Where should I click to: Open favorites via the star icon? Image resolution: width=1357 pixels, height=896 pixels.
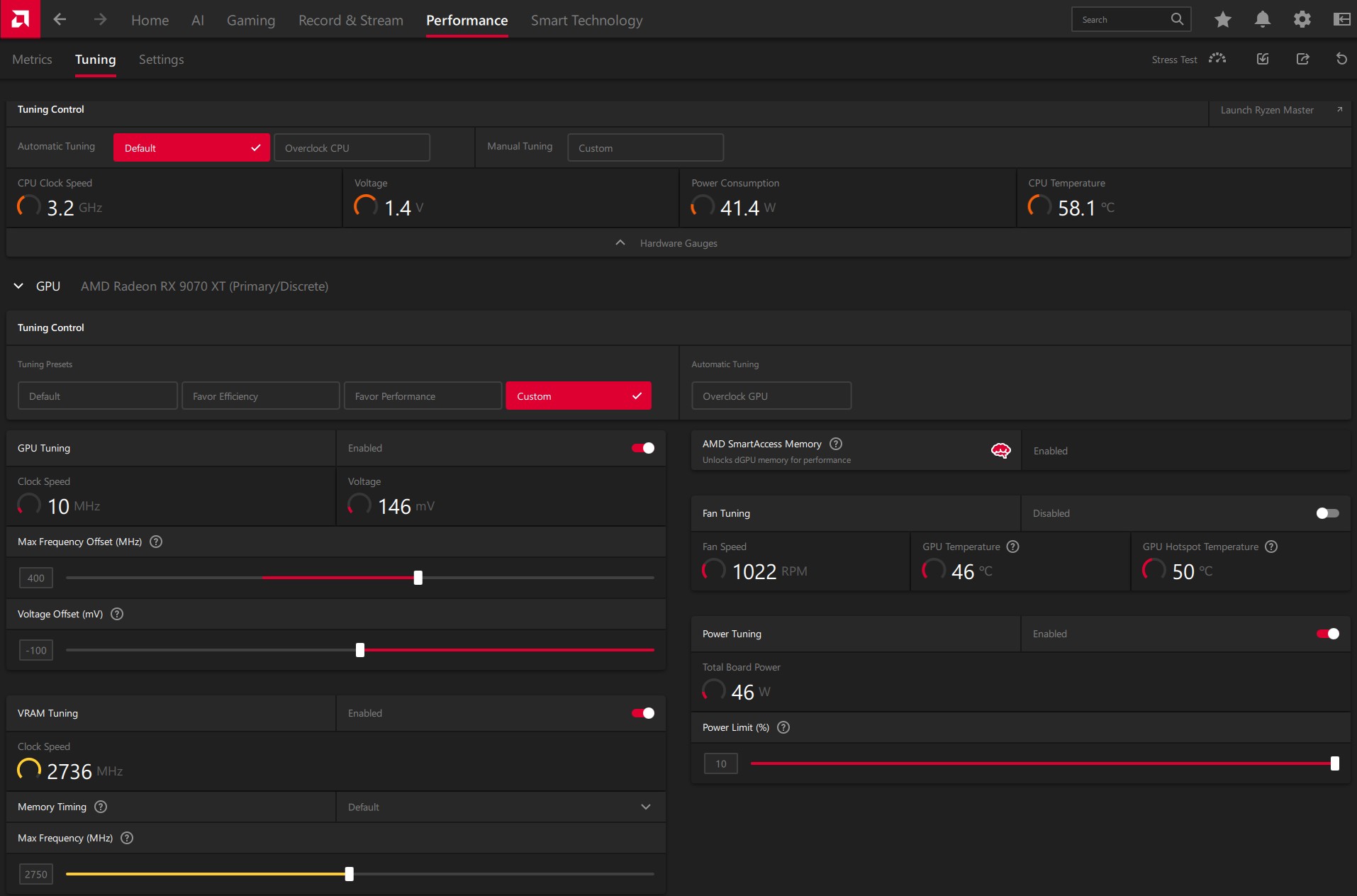tap(1222, 19)
